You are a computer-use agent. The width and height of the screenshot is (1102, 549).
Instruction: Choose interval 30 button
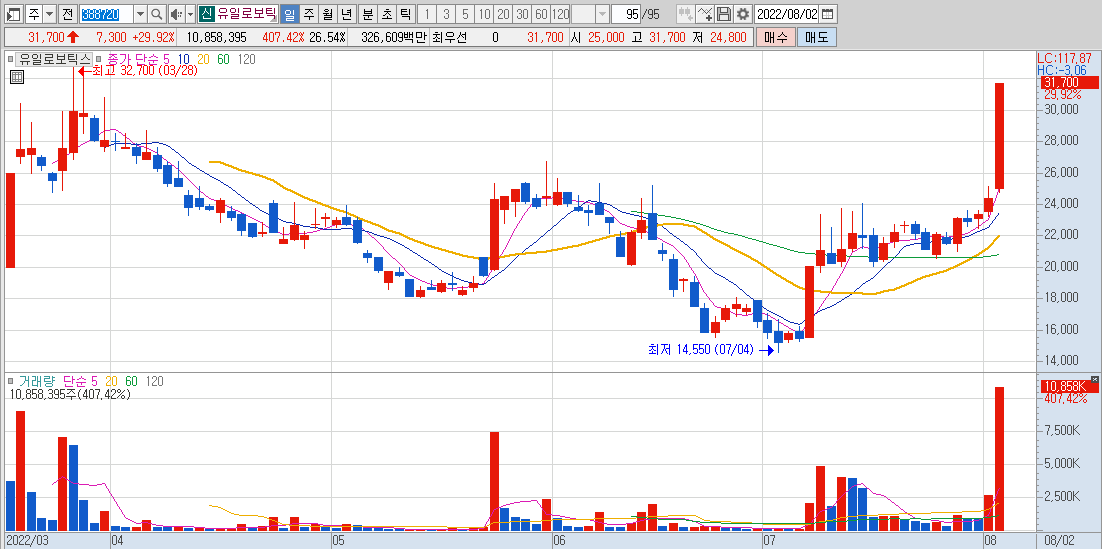pos(521,14)
